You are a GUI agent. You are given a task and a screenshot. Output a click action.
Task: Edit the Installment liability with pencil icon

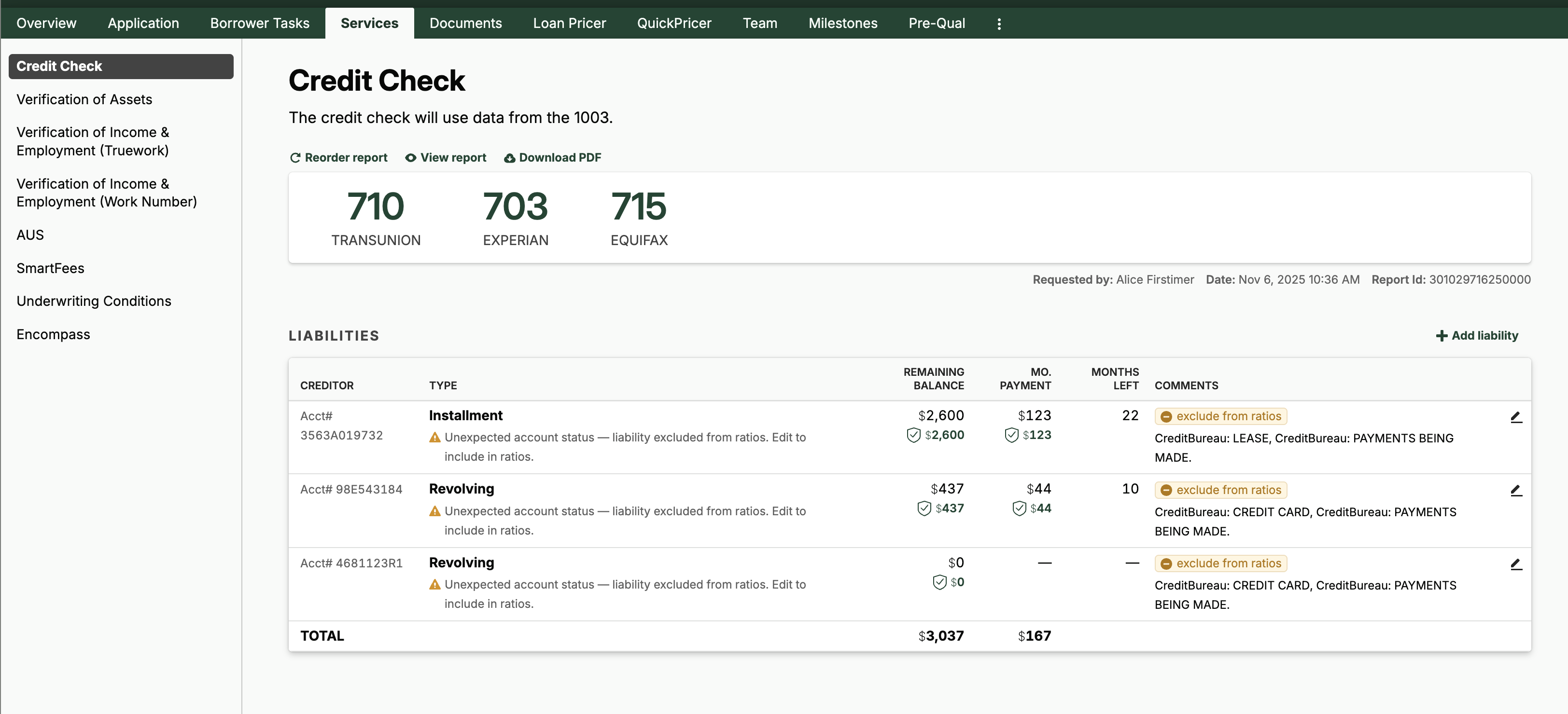tap(1516, 417)
